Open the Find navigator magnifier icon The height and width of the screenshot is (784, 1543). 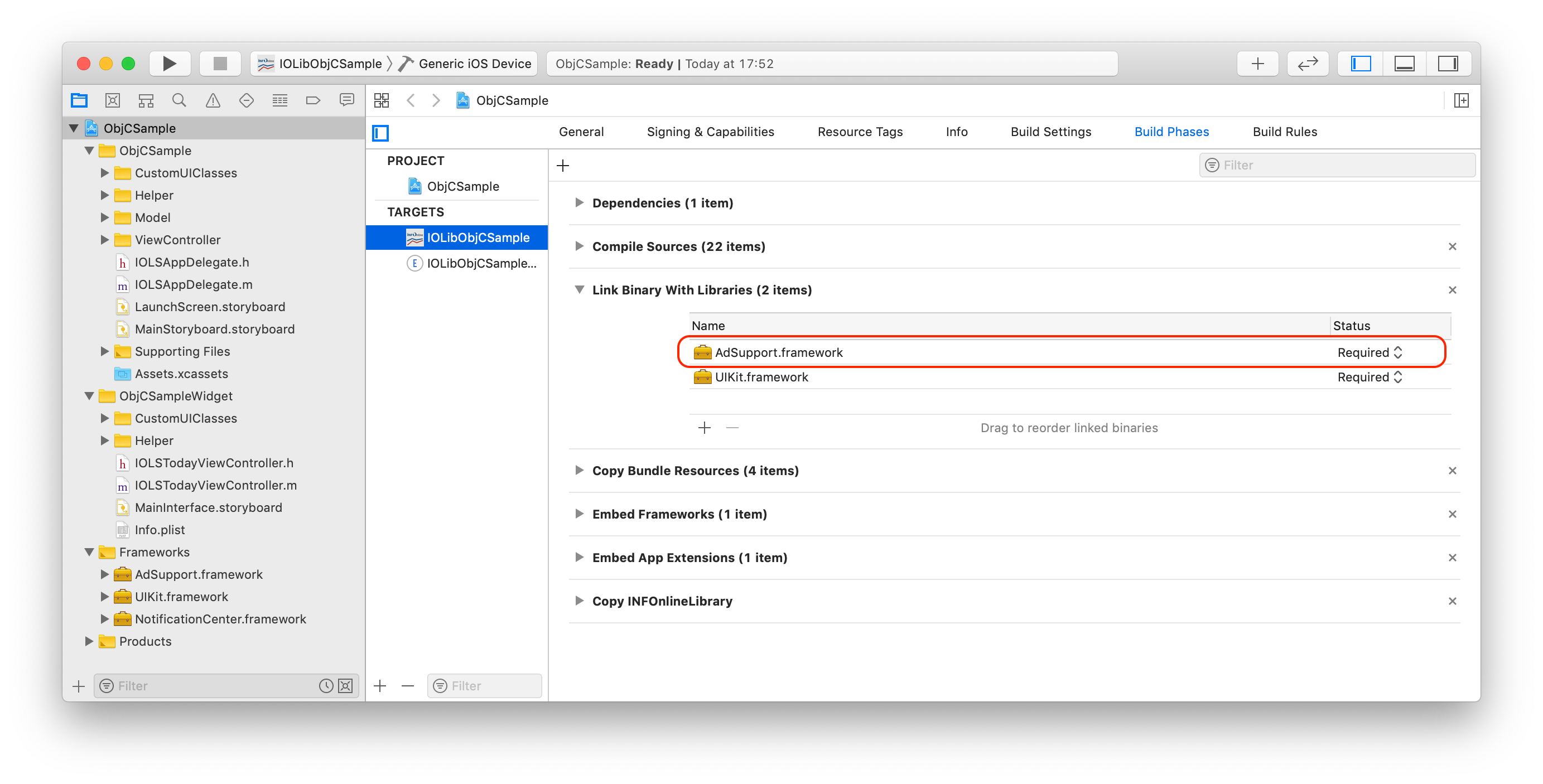pos(179,100)
